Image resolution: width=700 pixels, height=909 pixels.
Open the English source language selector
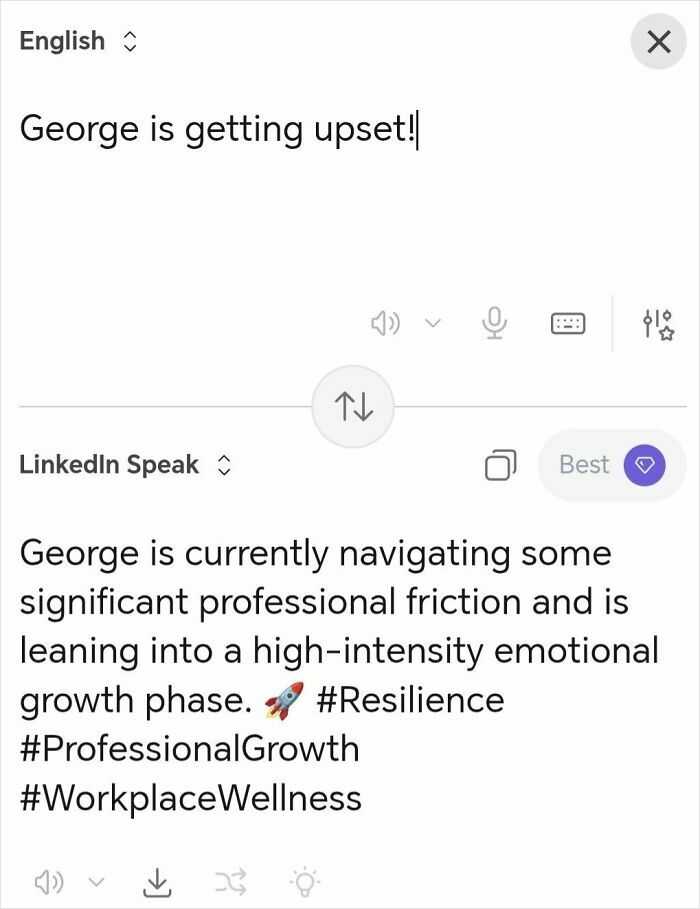(x=128, y=41)
